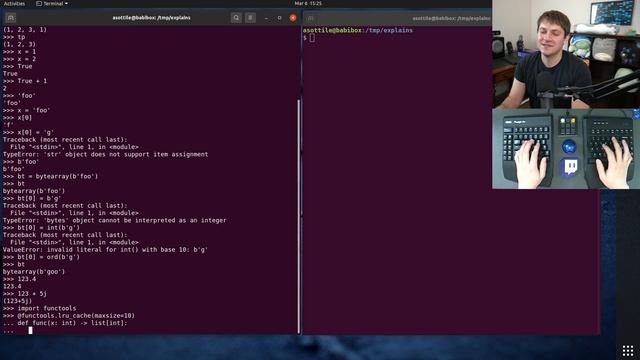The height and width of the screenshot is (360, 640).
Task: Click '@functools.lru_cache(maxsize=10)' line
Action: pyautogui.click(x=69, y=316)
